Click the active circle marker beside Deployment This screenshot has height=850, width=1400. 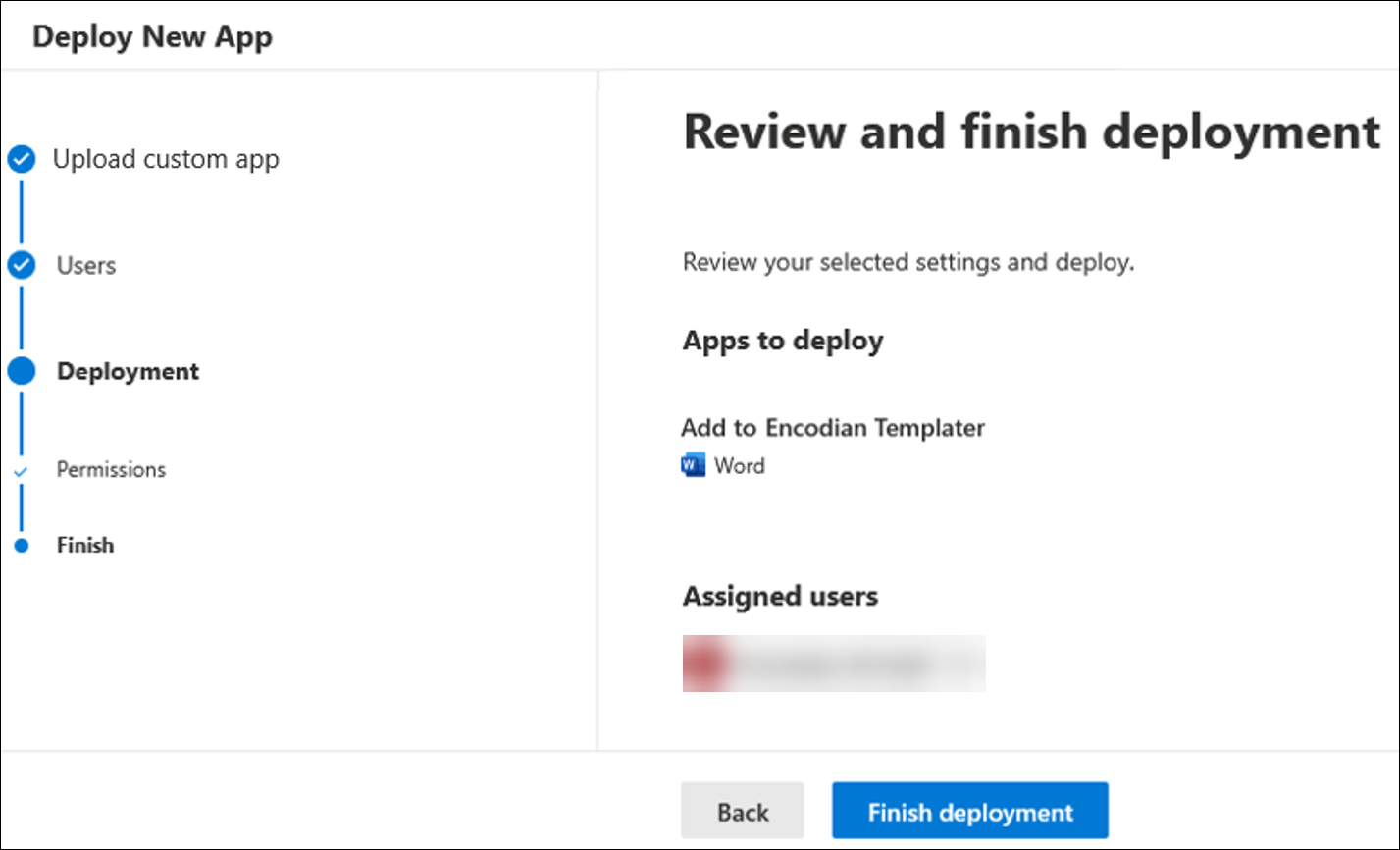(x=22, y=371)
